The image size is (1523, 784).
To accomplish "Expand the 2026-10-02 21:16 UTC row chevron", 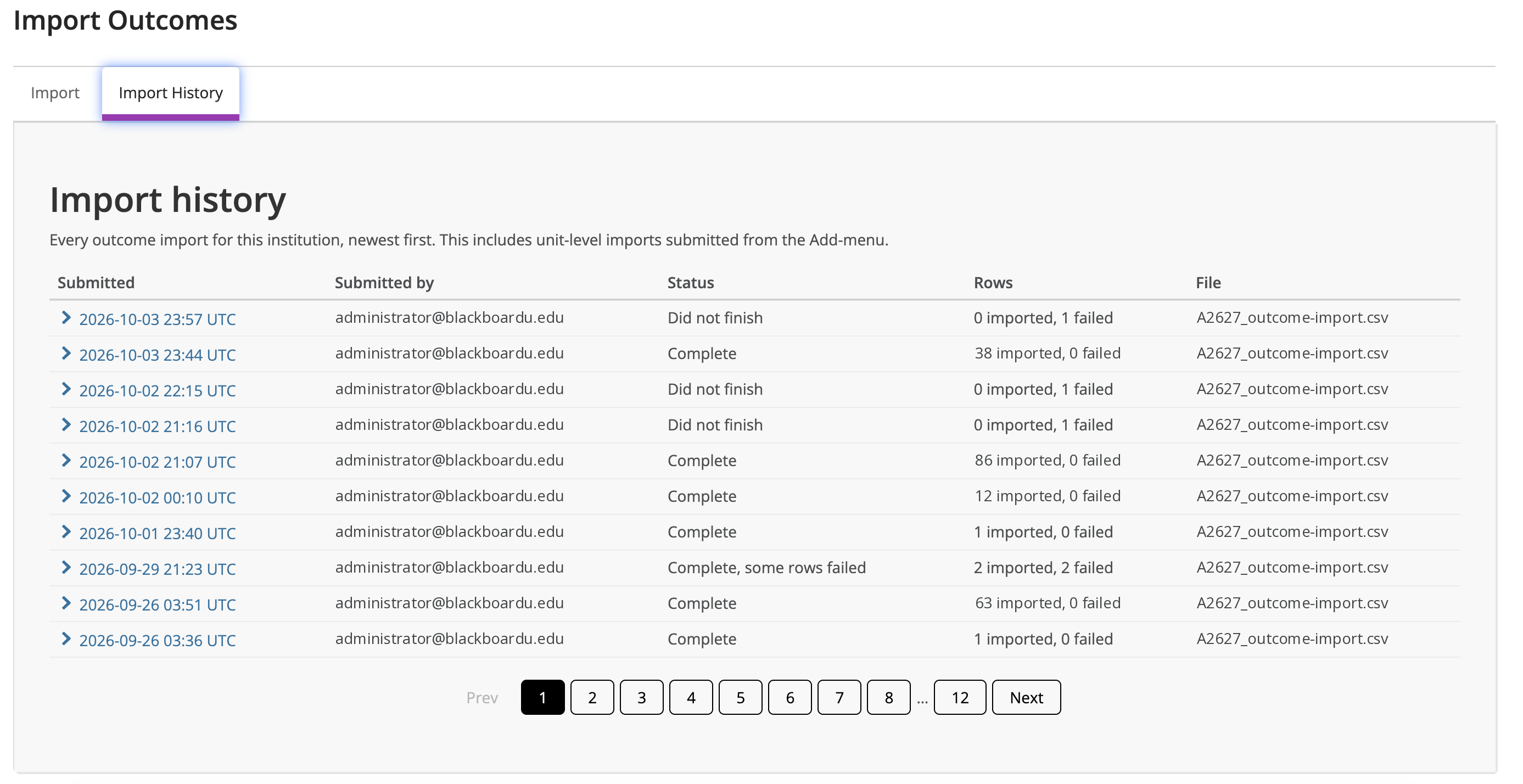I will click(x=66, y=425).
